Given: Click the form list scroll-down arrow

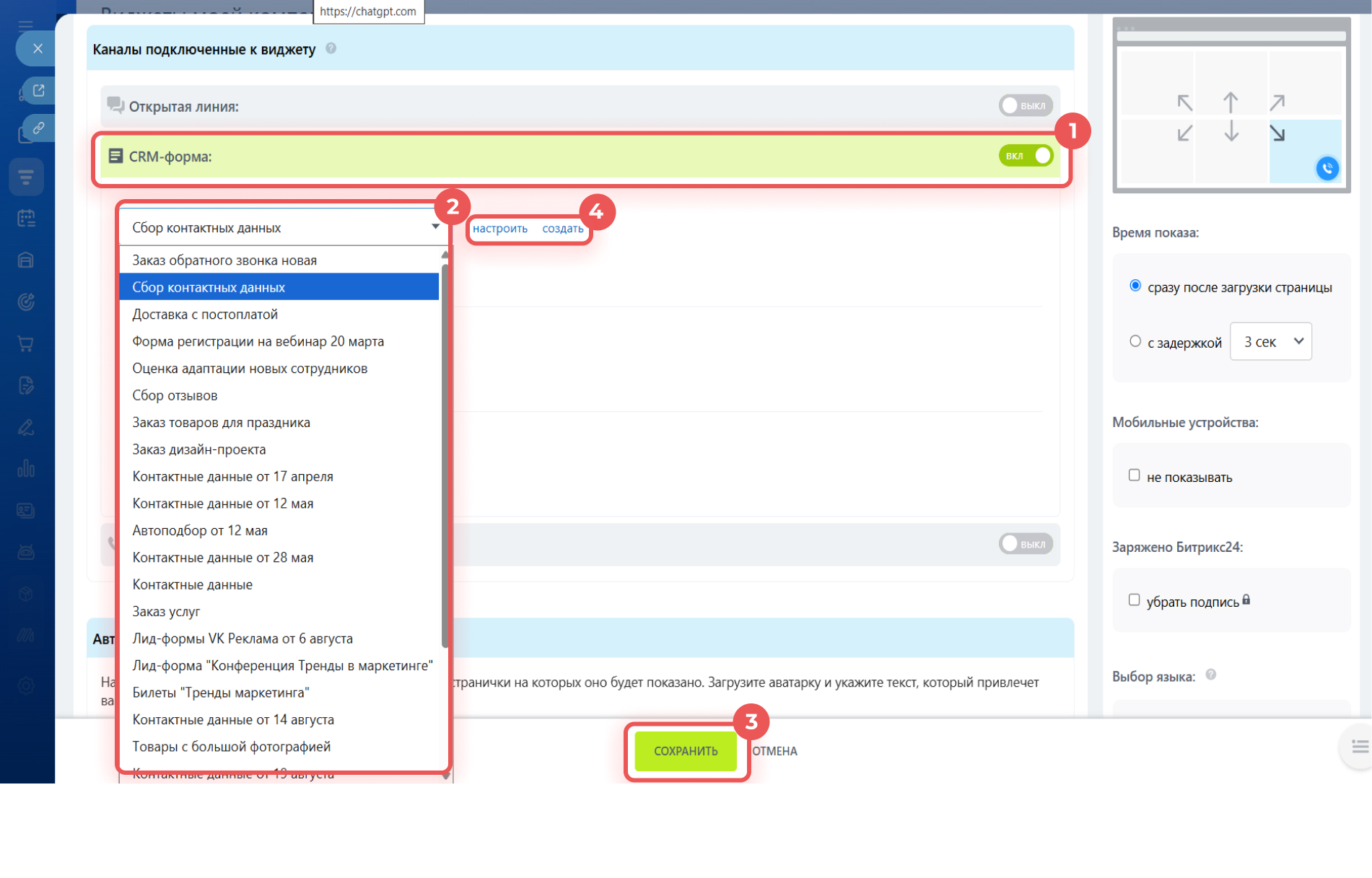Looking at the screenshot, I should pyautogui.click(x=446, y=776).
